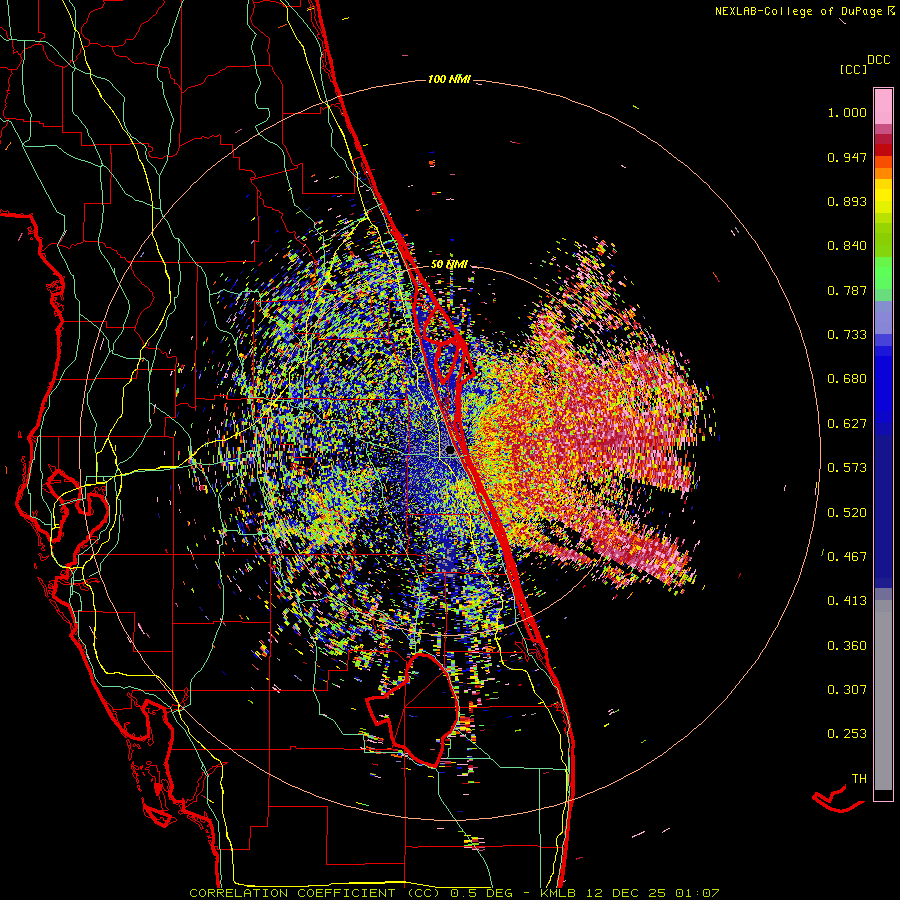Click the 0.733 scale value
The height and width of the screenshot is (900, 900).
coord(847,335)
